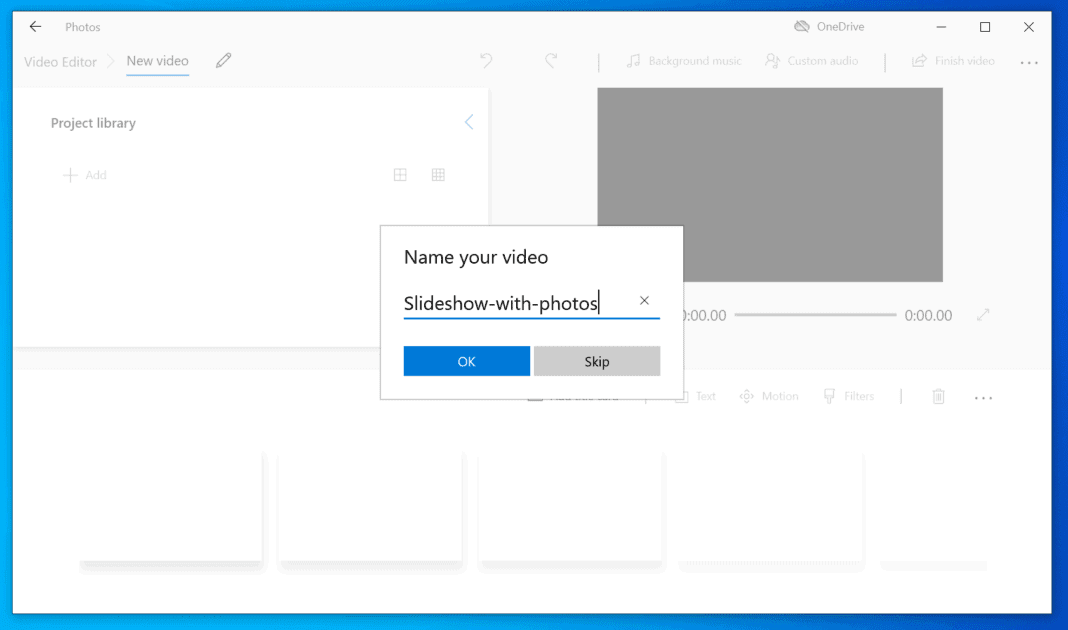1068x630 pixels.
Task: Select the Filters tool
Action: (x=849, y=396)
